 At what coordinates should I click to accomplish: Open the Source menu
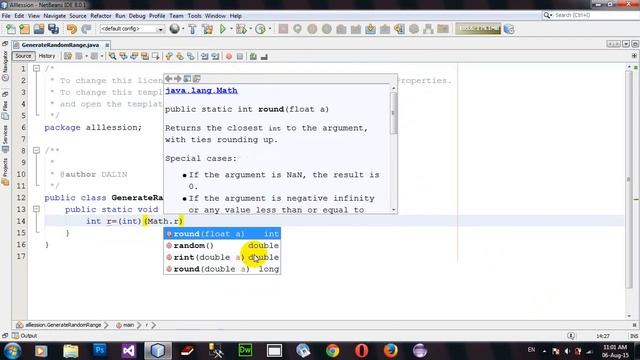click(78, 16)
